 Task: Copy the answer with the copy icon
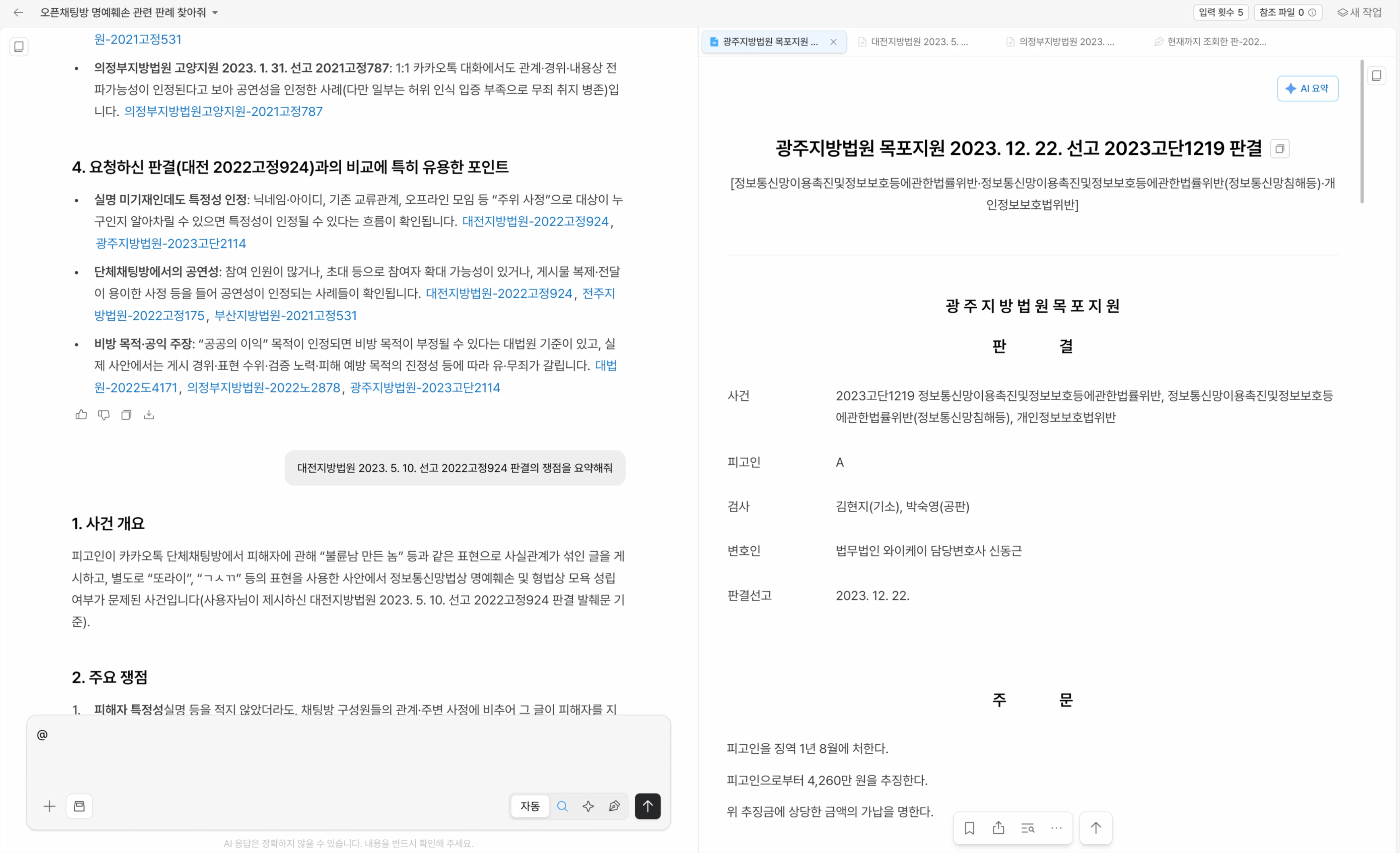[x=126, y=415]
